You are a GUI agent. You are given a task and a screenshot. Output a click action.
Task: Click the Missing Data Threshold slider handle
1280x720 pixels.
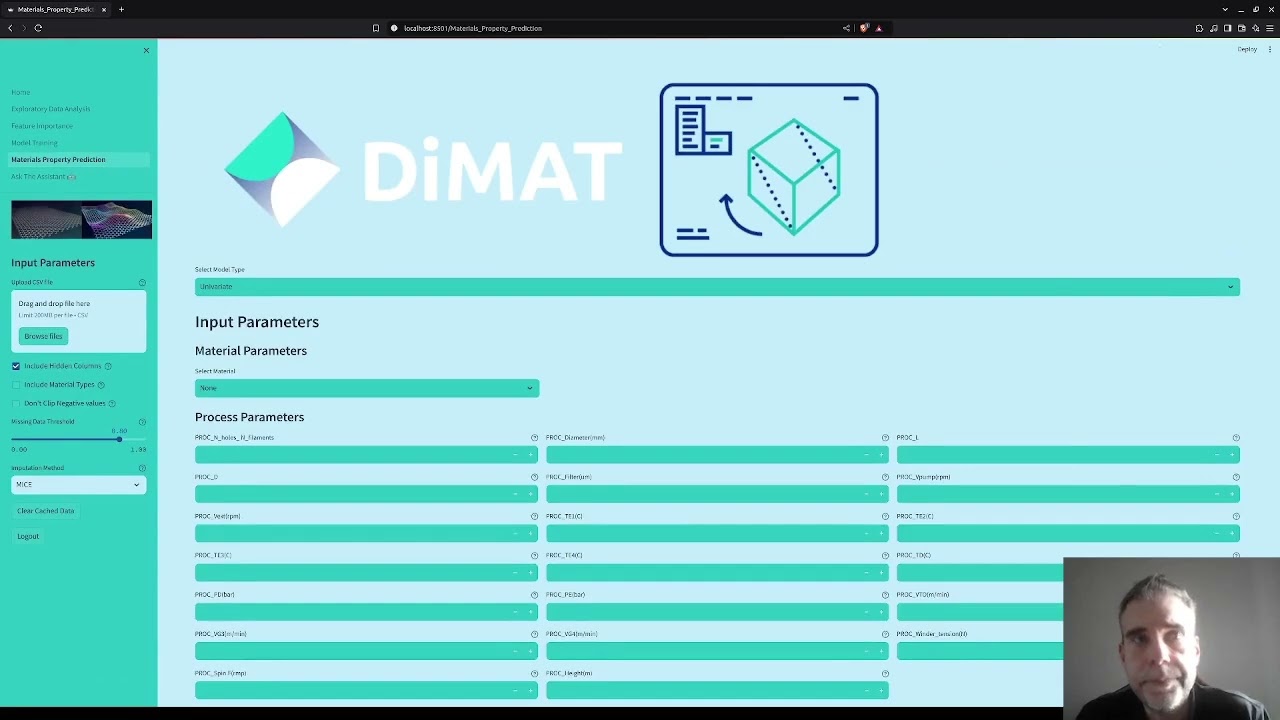[118, 439]
